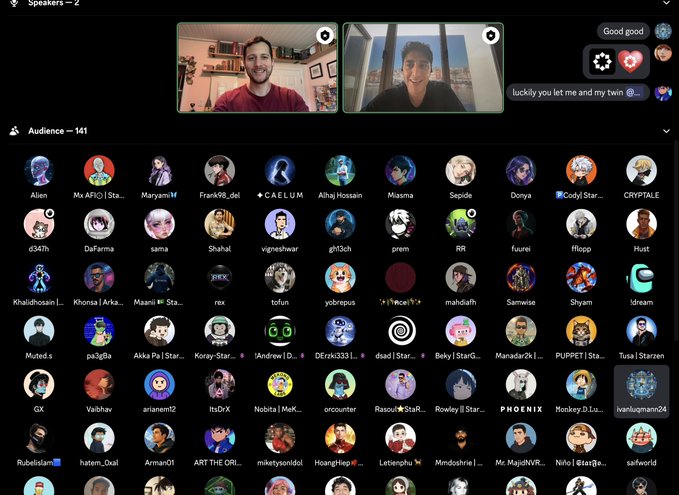Open Maryami's profile avatar
679x495 pixels.
tap(159, 171)
